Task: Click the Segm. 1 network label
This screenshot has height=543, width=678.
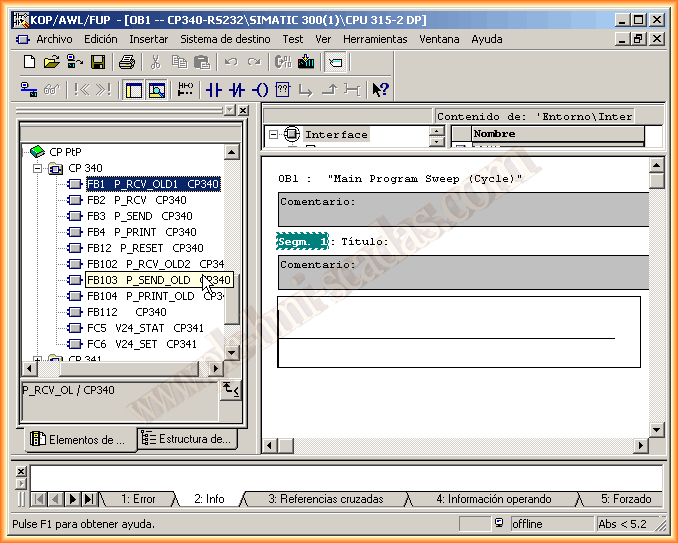Action: (302, 242)
